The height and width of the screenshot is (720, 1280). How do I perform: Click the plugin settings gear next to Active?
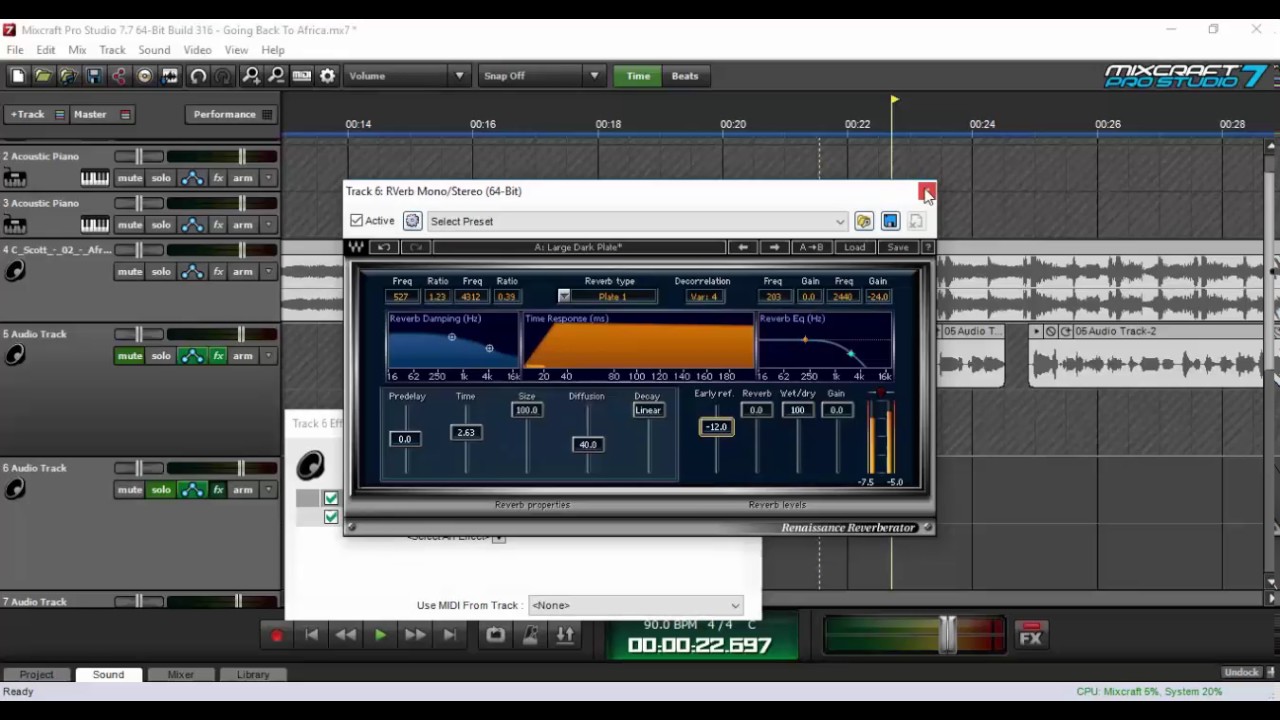[412, 221]
